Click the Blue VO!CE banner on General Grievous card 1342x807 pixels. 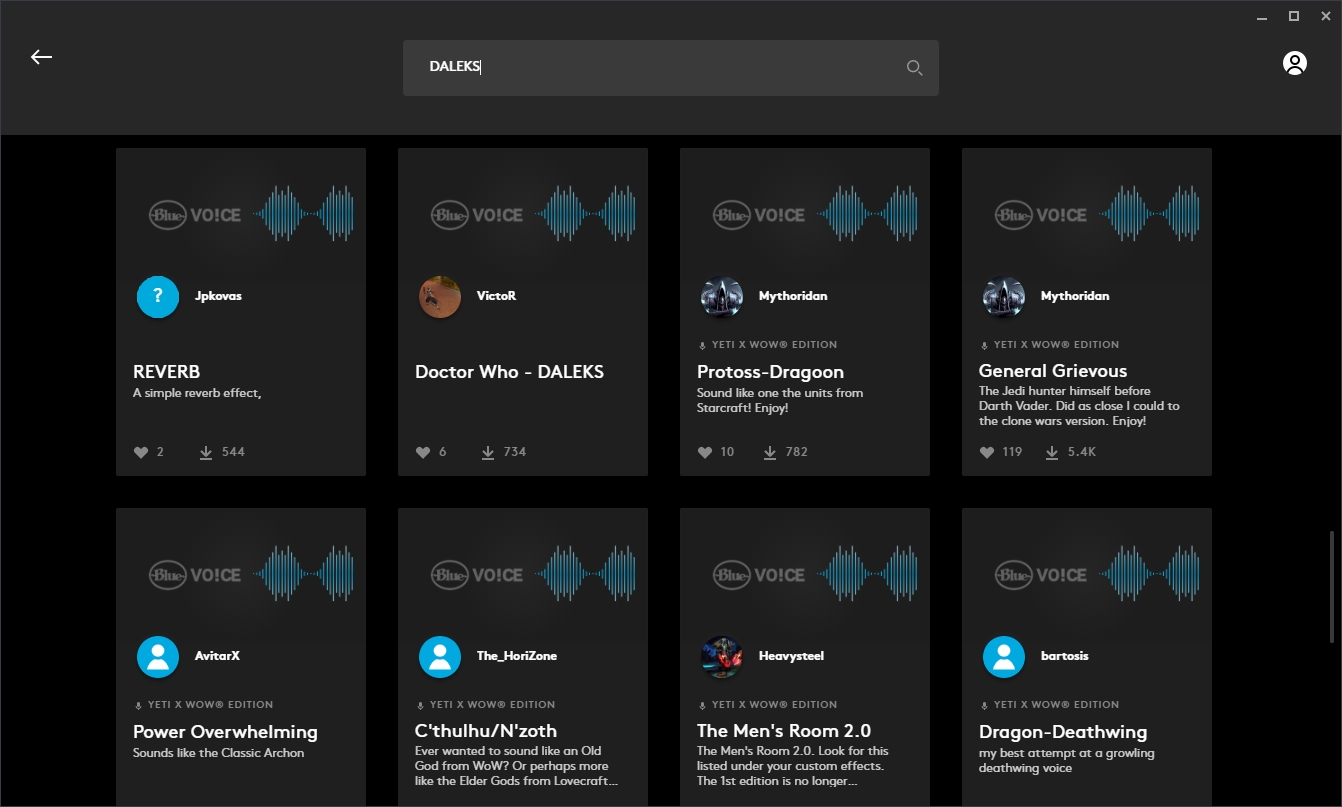pos(1087,214)
